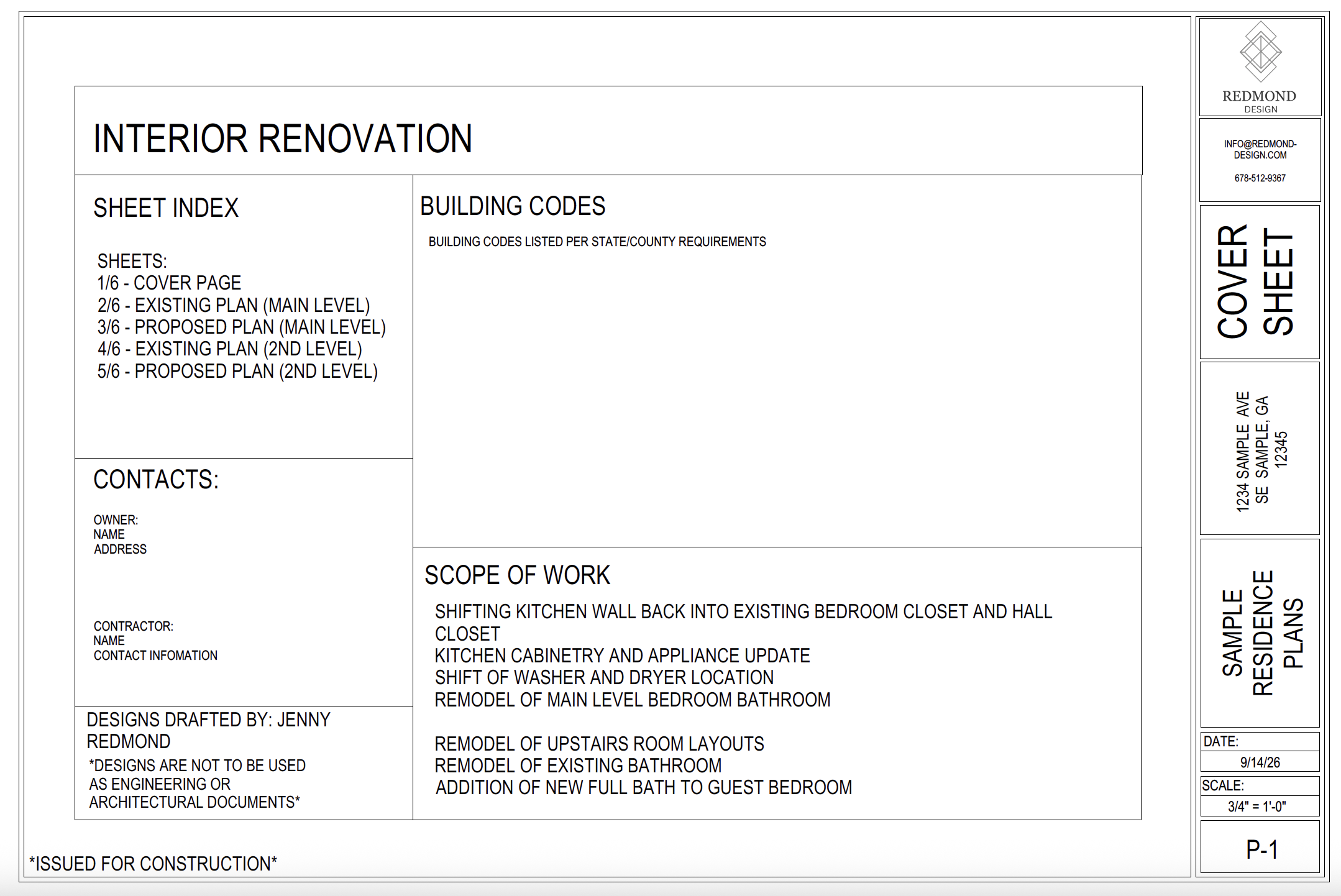This screenshot has width=1341, height=896.
Task: Click the scale value 3/4" = 1'-0"
Action: pyautogui.click(x=1257, y=807)
